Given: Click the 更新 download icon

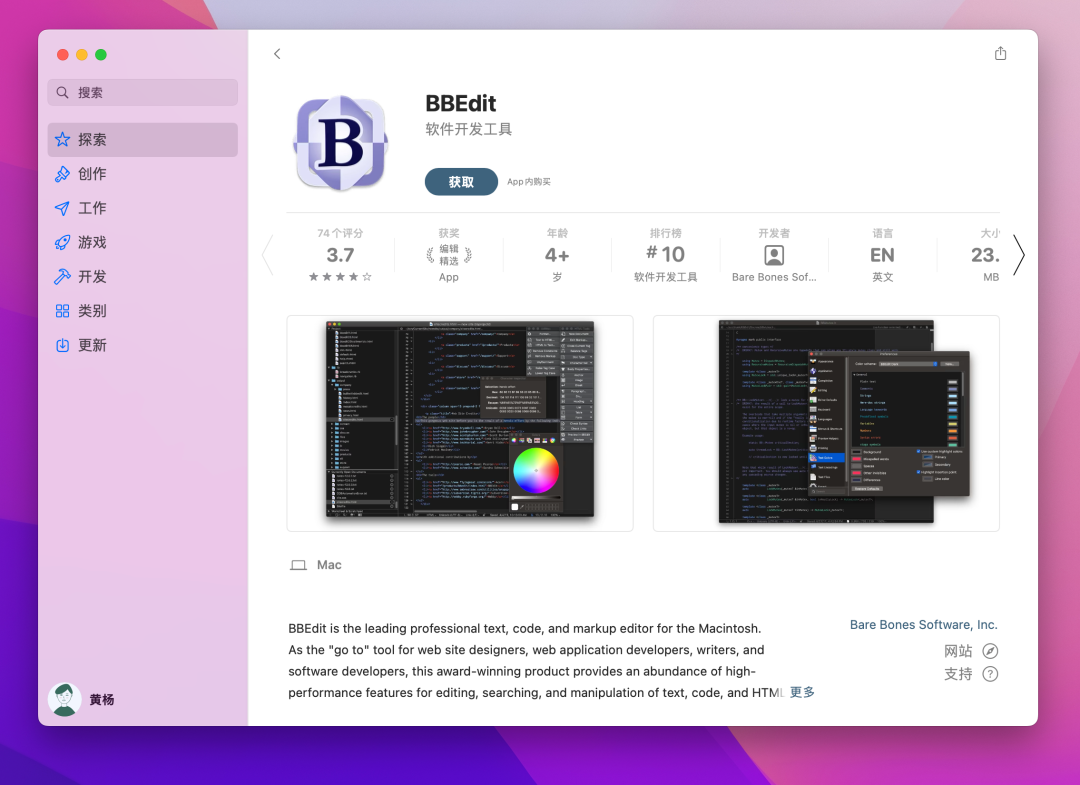Looking at the screenshot, I should click(63, 345).
